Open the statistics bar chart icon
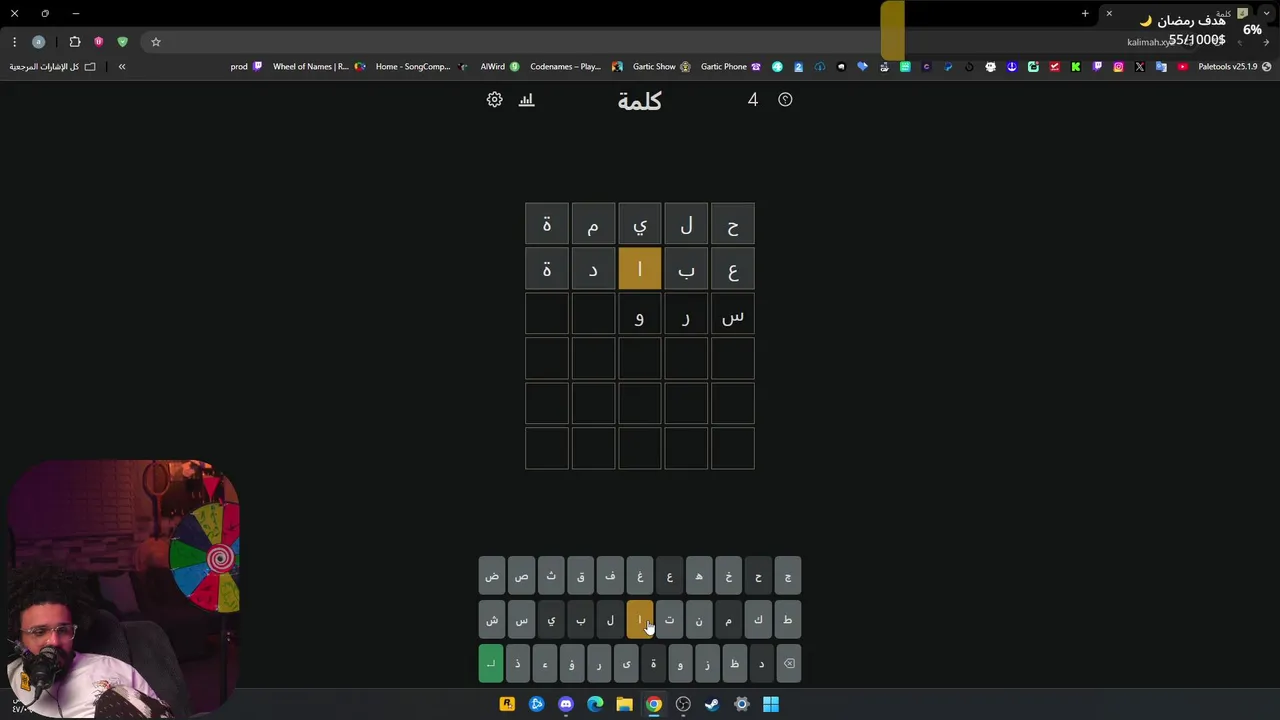Viewport: 1280px width, 720px height. [x=527, y=100]
